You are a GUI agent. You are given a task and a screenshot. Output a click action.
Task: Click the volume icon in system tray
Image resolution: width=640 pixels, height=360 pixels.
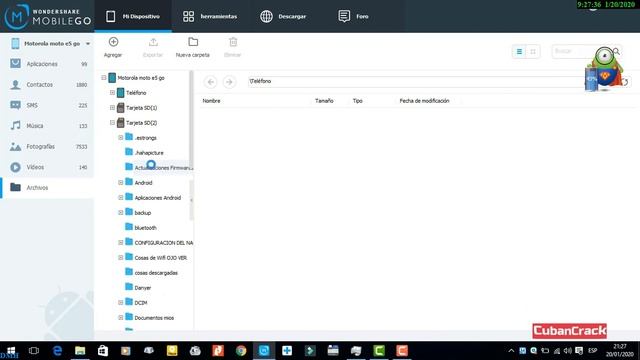click(x=568, y=351)
